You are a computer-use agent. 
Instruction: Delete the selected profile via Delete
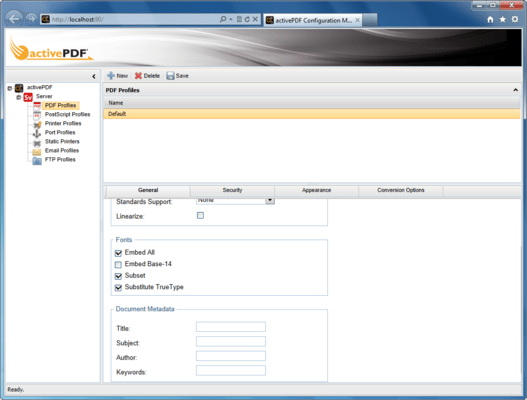(147, 76)
